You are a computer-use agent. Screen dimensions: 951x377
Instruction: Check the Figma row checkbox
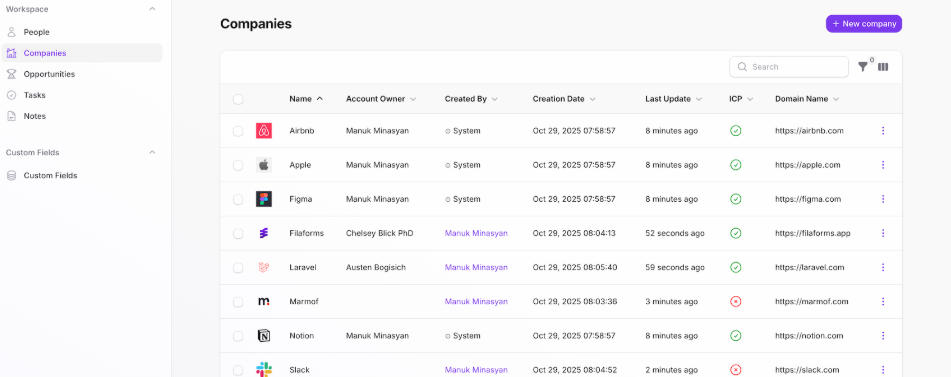(238, 199)
